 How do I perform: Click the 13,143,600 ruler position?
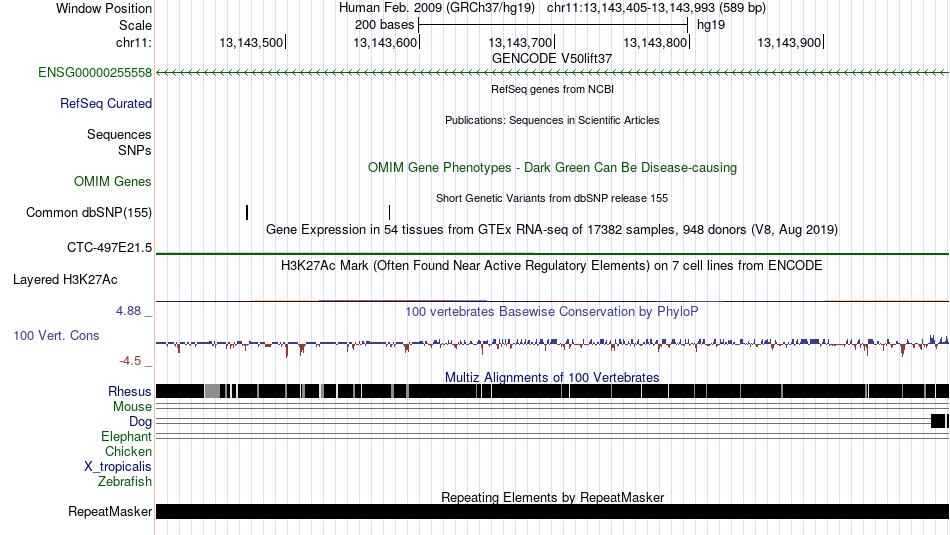pos(386,42)
